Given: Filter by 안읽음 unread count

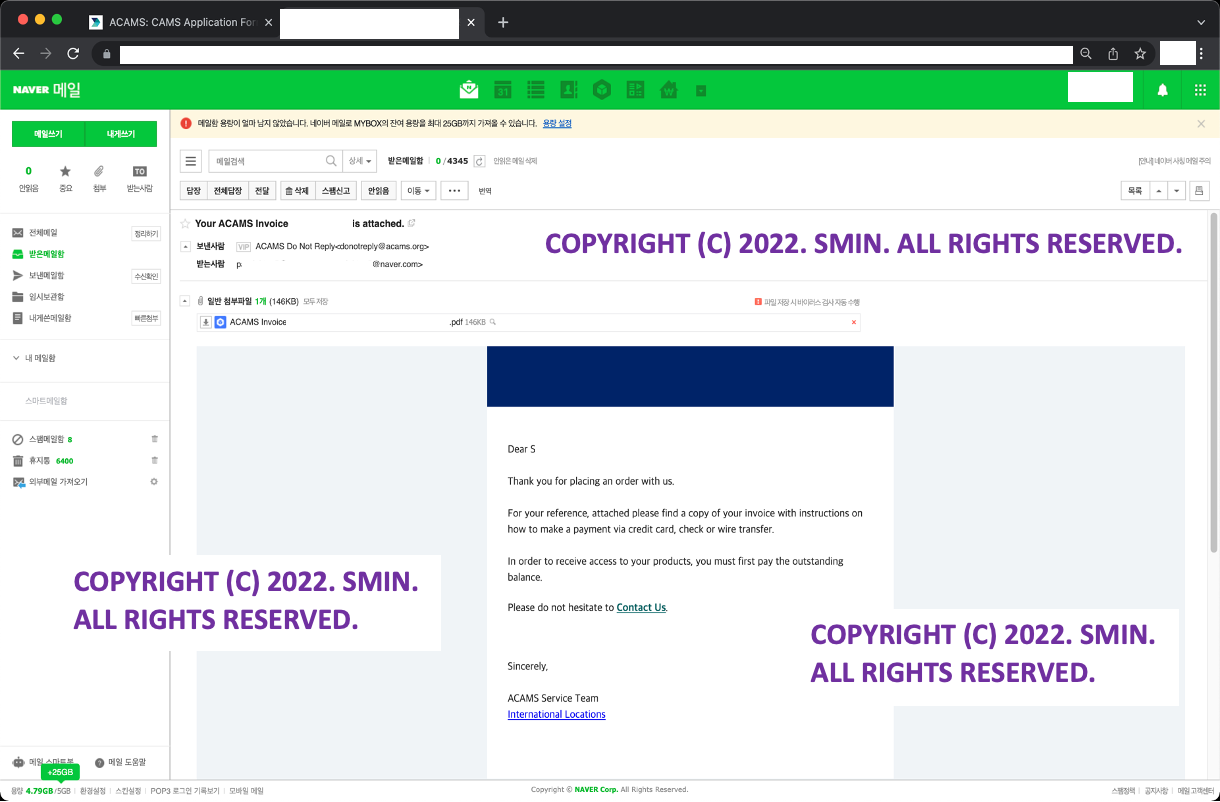Looking at the screenshot, I should (28, 178).
